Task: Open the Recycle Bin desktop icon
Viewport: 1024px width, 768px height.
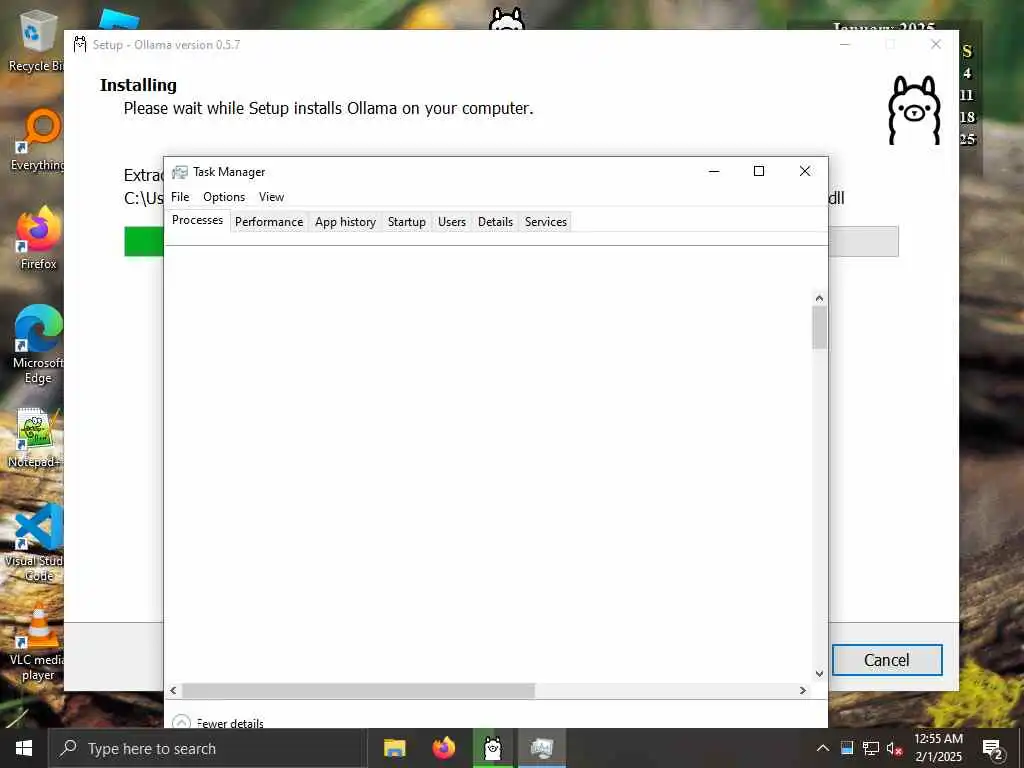Action: coord(36,40)
